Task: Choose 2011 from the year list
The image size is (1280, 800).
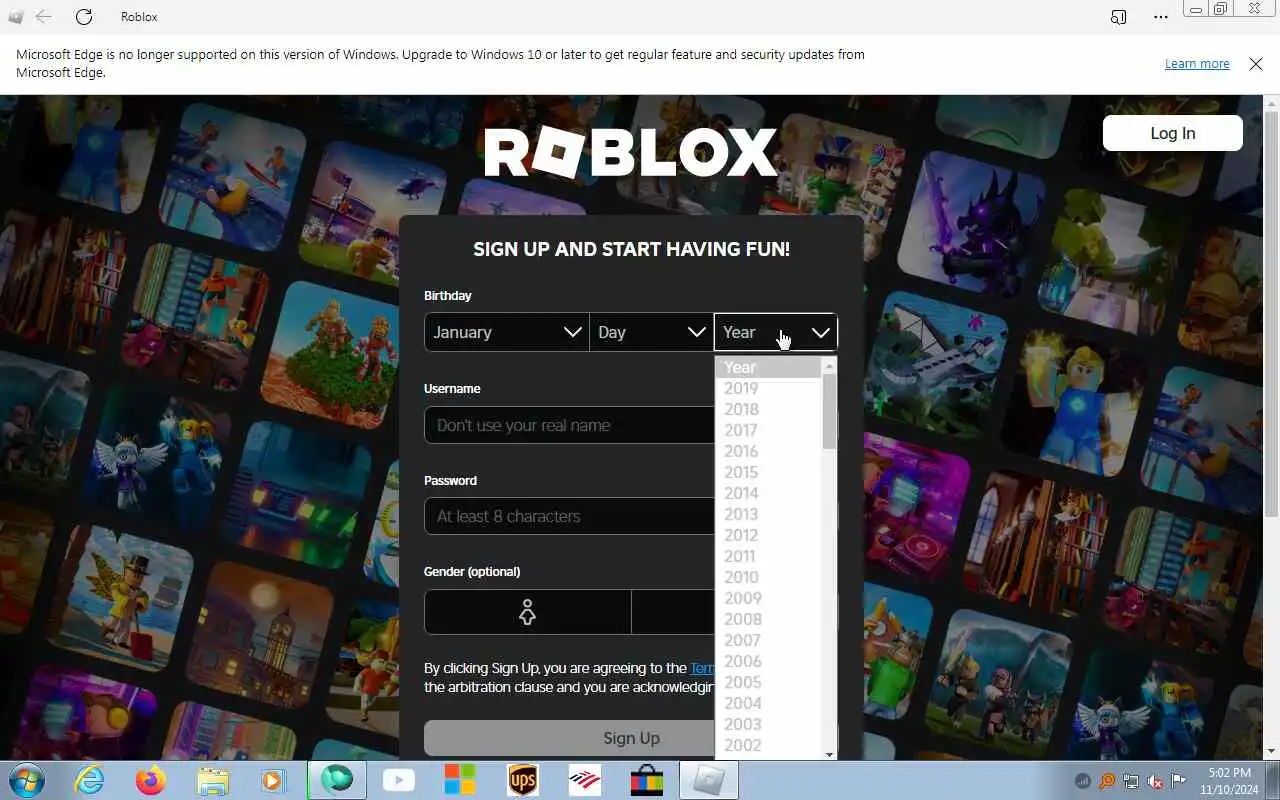Action: click(x=768, y=556)
